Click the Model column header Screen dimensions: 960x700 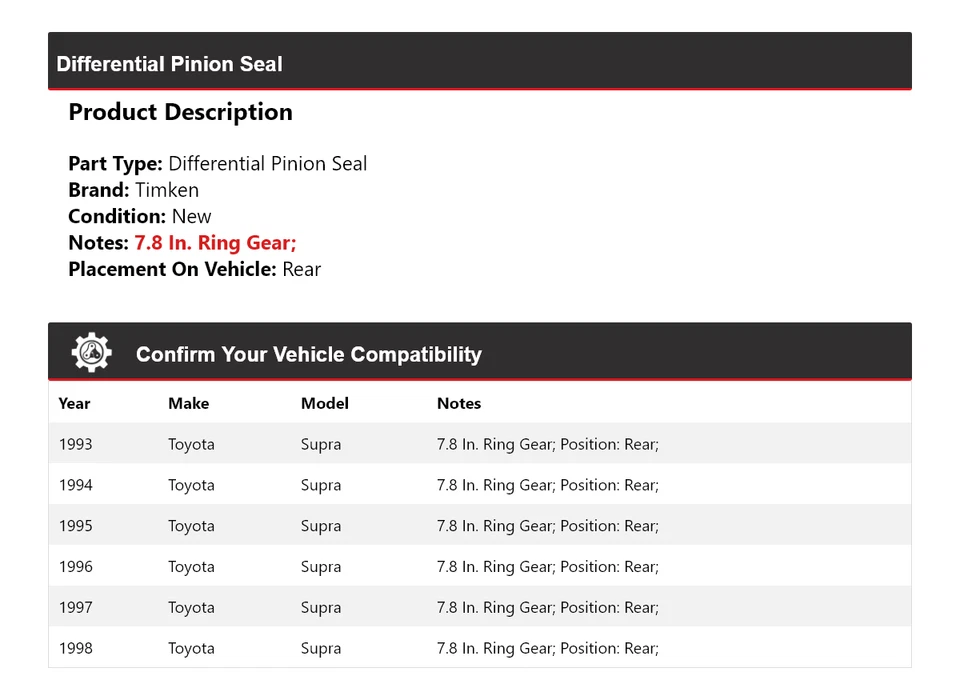coord(324,403)
